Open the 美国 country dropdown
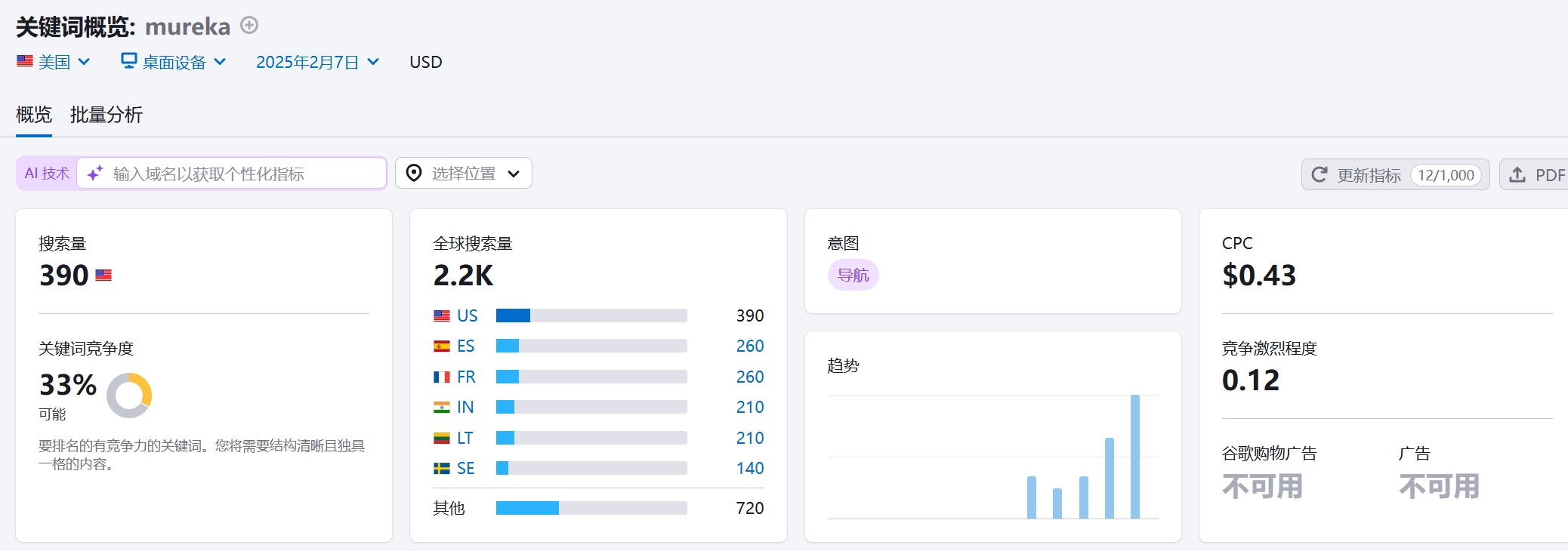The width and height of the screenshot is (1568, 551). [x=54, y=62]
